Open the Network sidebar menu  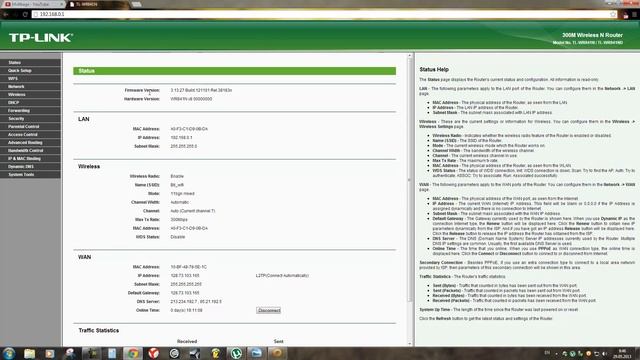coord(31,87)
